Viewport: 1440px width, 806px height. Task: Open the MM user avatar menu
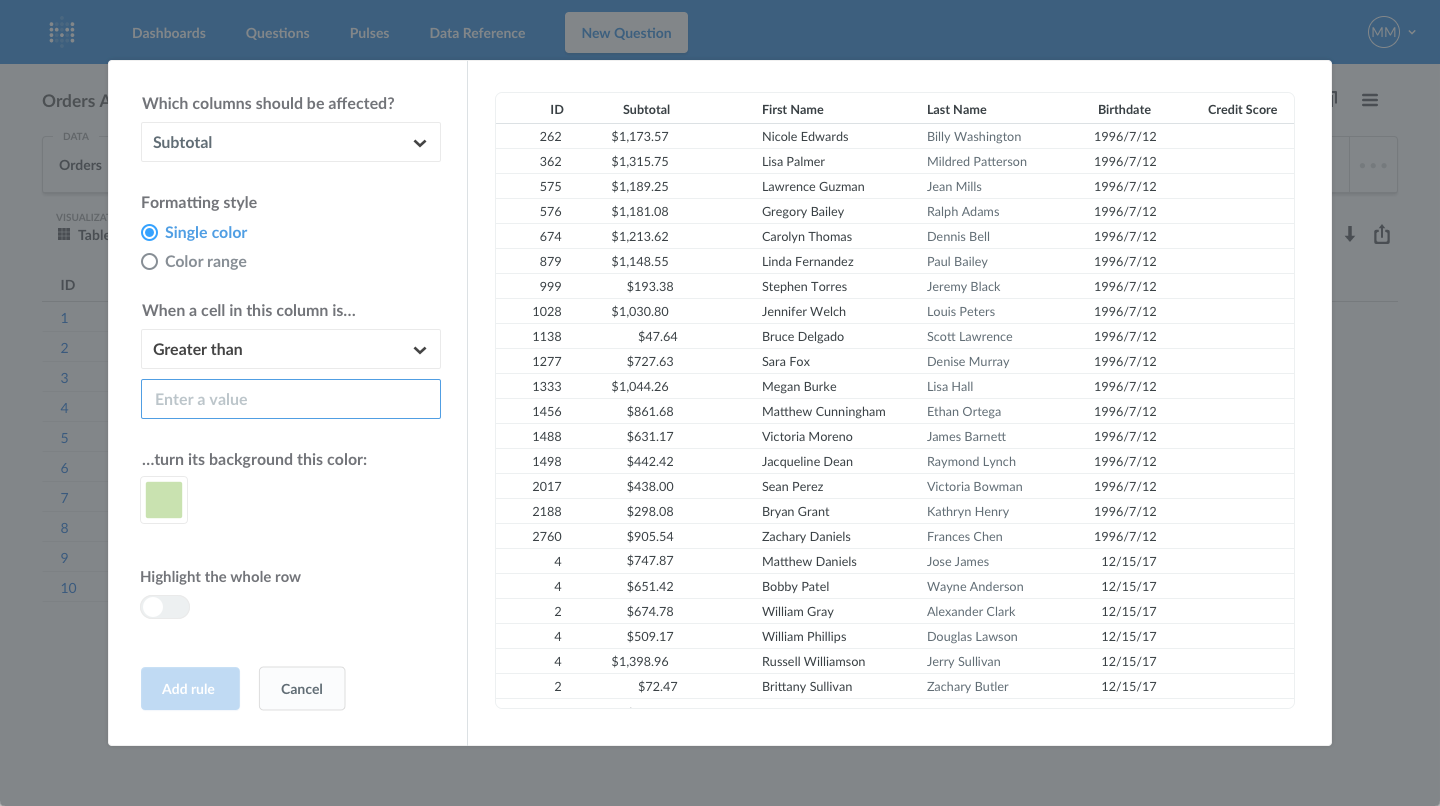click(x=1383, y=32)
